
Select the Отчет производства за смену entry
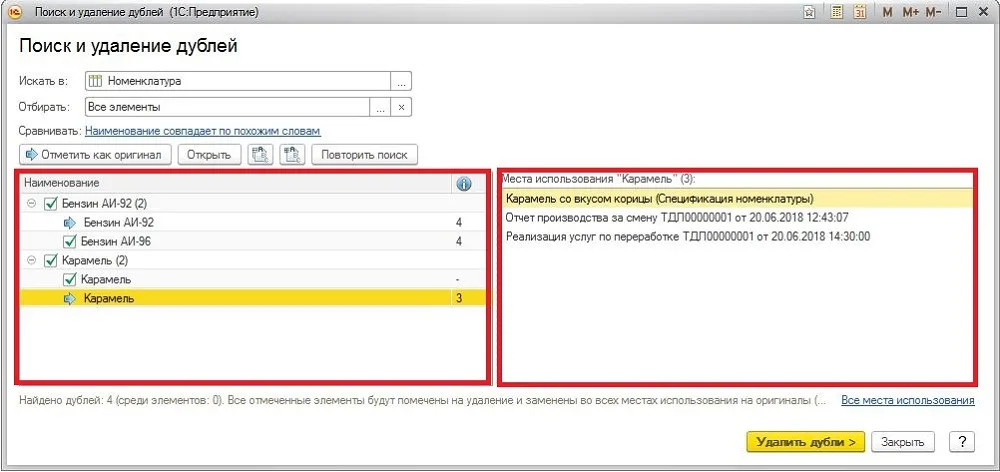tap(677, 218)
